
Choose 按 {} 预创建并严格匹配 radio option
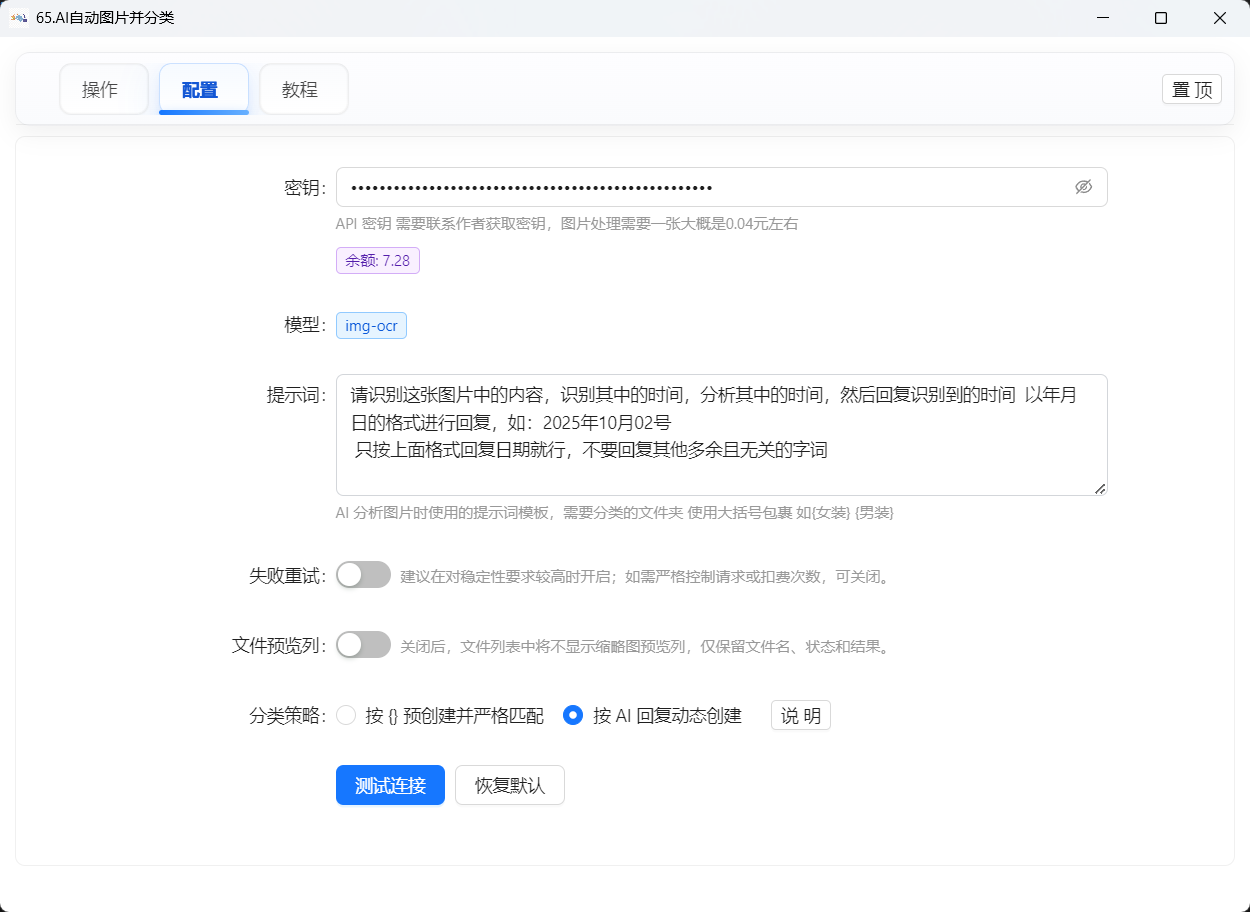[x=346, y=715]
